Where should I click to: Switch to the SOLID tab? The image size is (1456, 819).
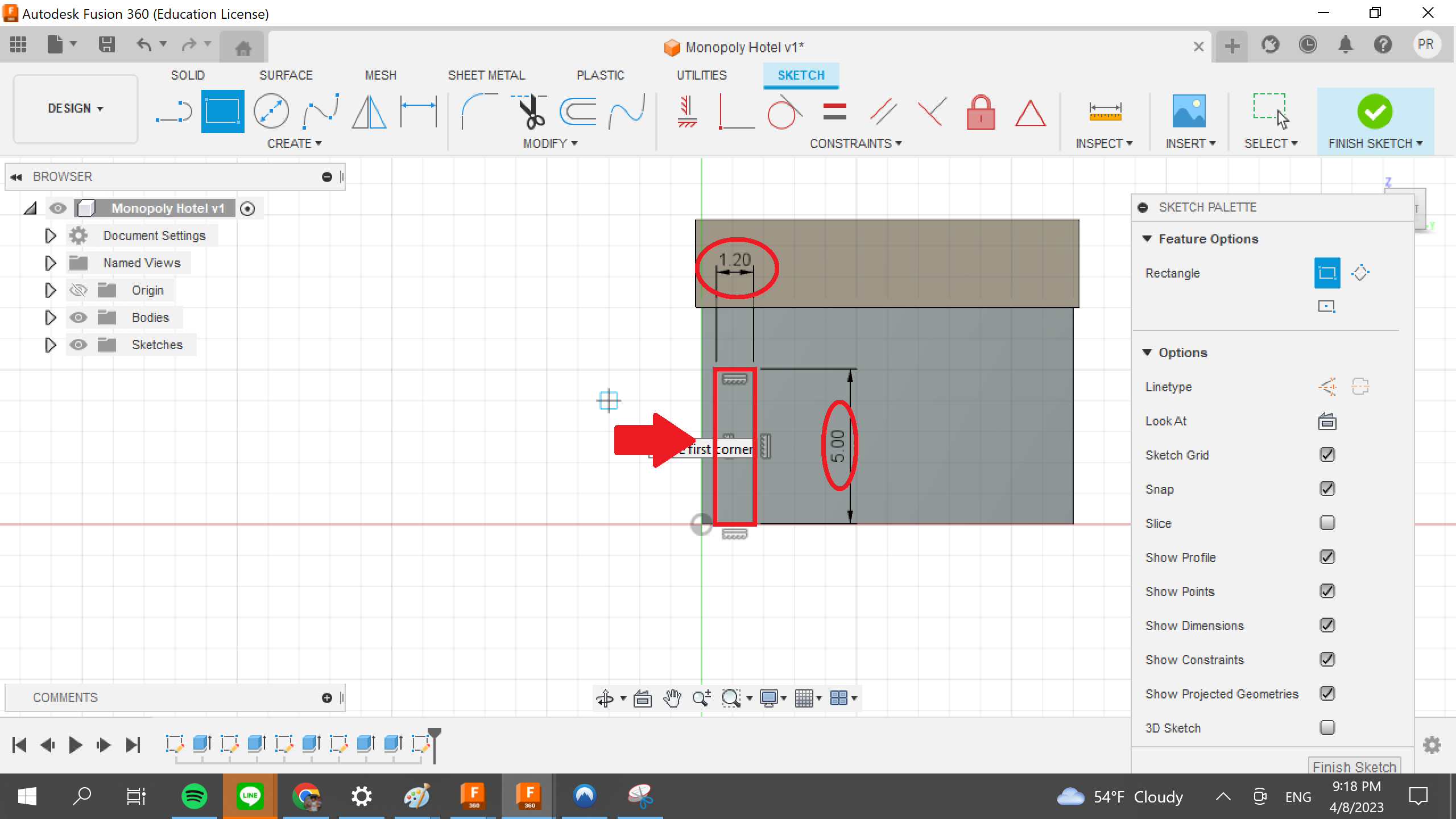(188, 75)
